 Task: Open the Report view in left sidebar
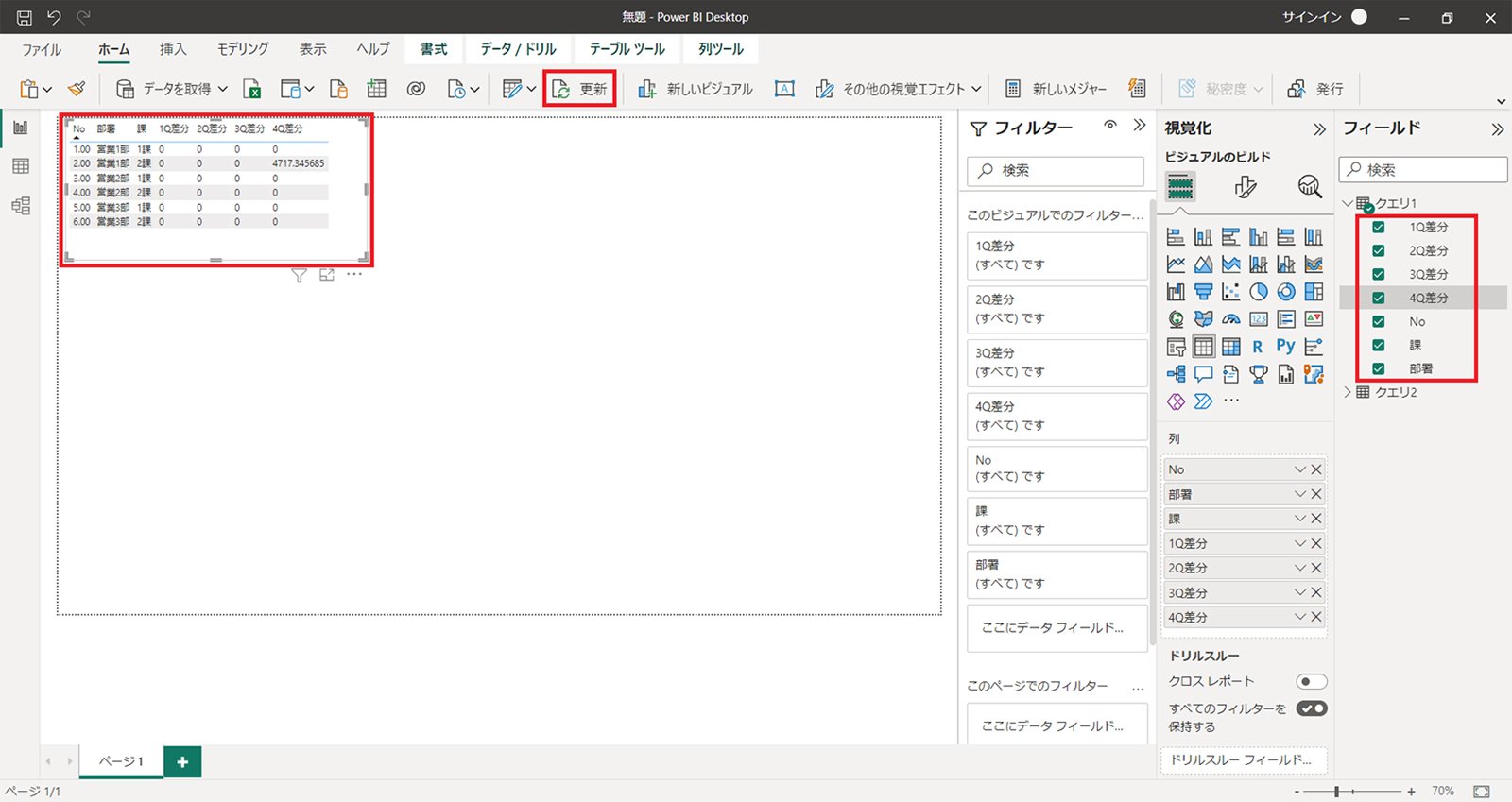point(21,128)
